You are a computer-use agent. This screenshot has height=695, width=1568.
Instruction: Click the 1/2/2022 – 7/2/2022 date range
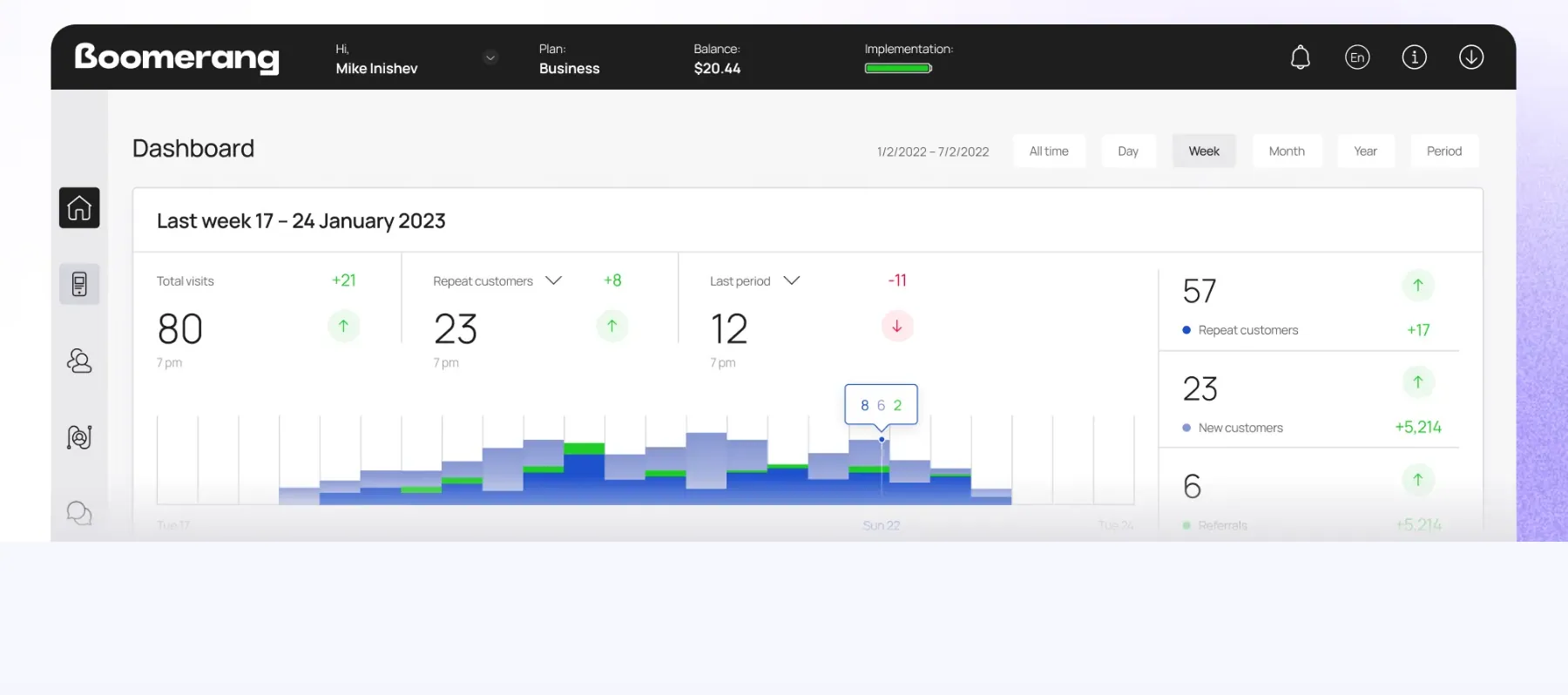click(933, 152)
